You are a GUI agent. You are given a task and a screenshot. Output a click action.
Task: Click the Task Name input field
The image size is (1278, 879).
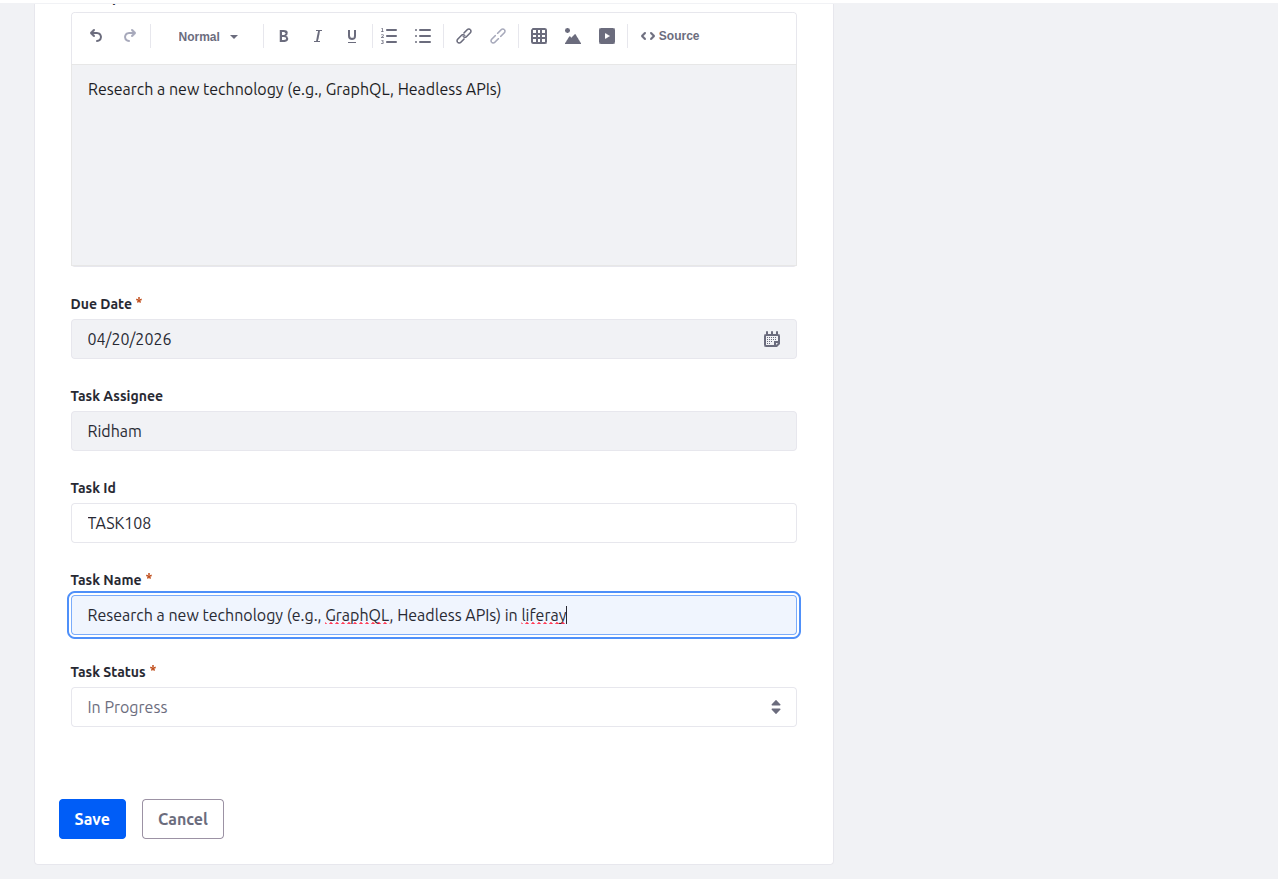tap(434, 615)
